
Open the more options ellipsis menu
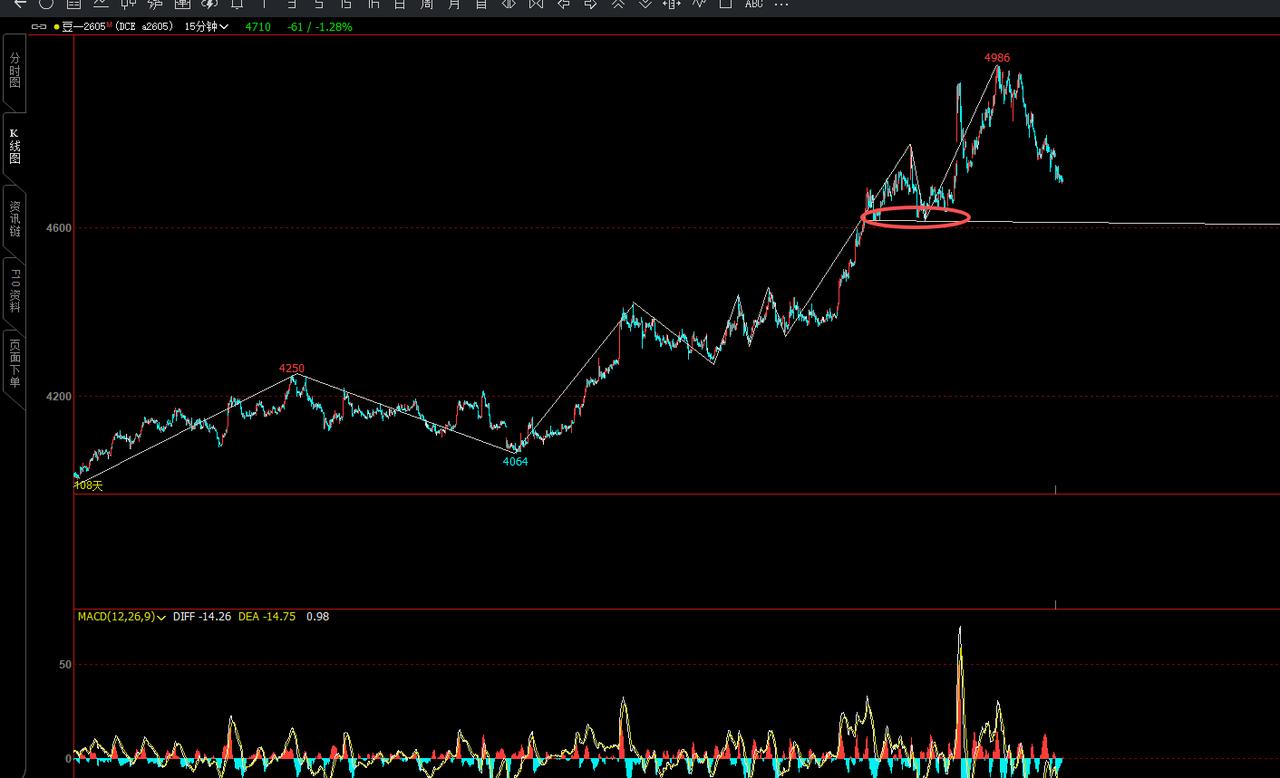781,4
